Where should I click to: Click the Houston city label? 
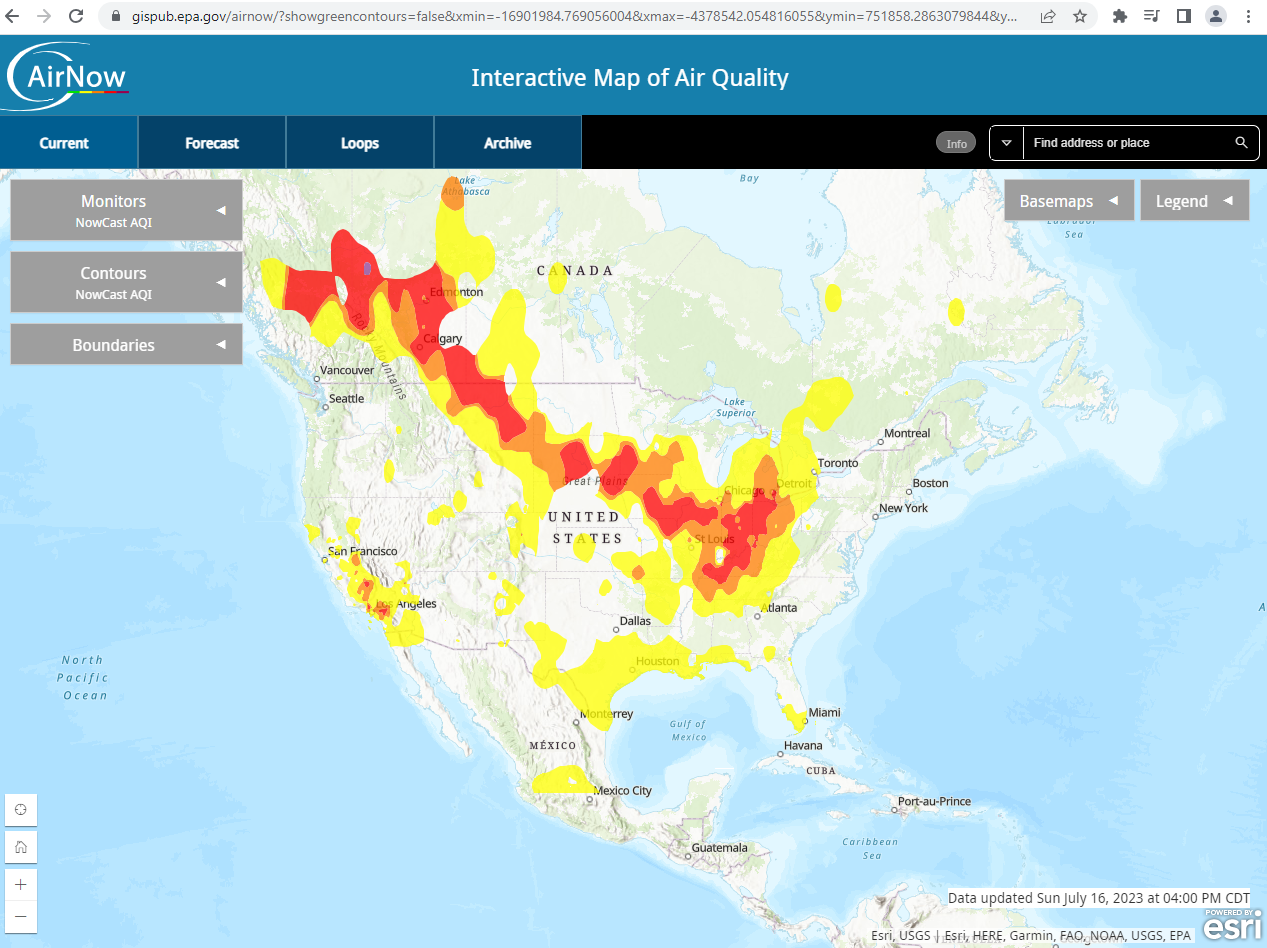coord(658,661)
